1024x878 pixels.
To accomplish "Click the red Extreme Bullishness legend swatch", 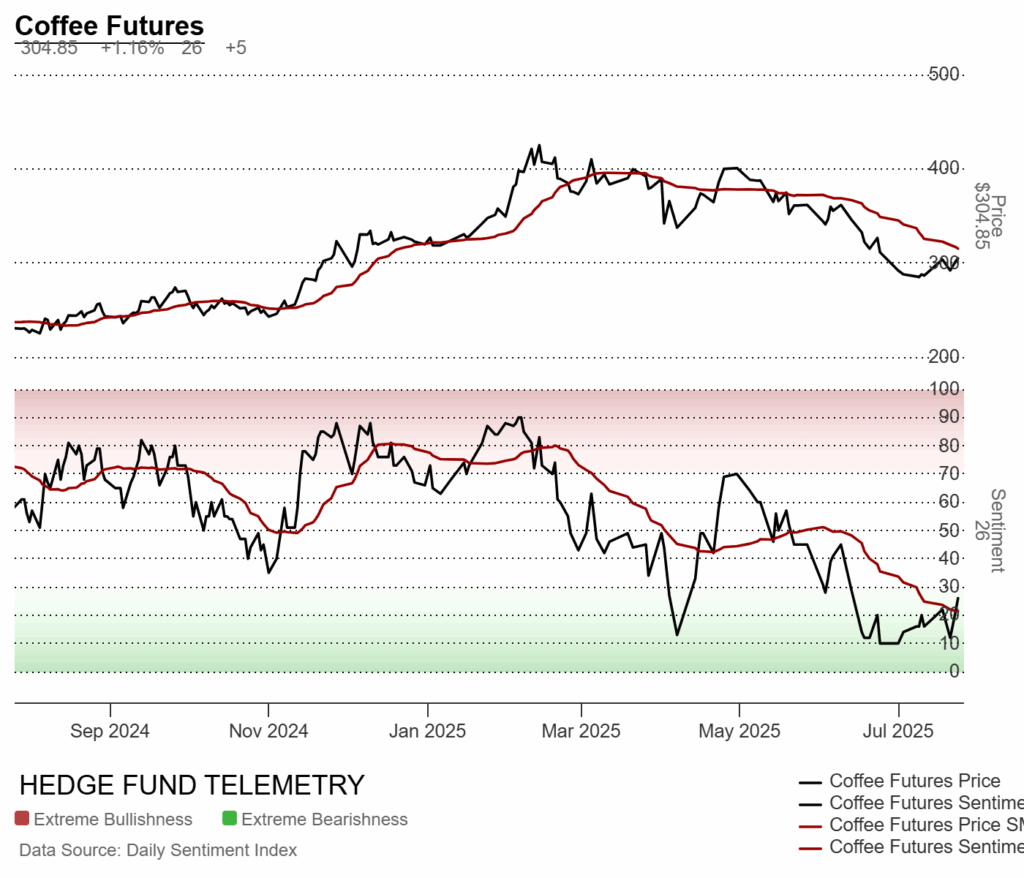I will (22, 818).
